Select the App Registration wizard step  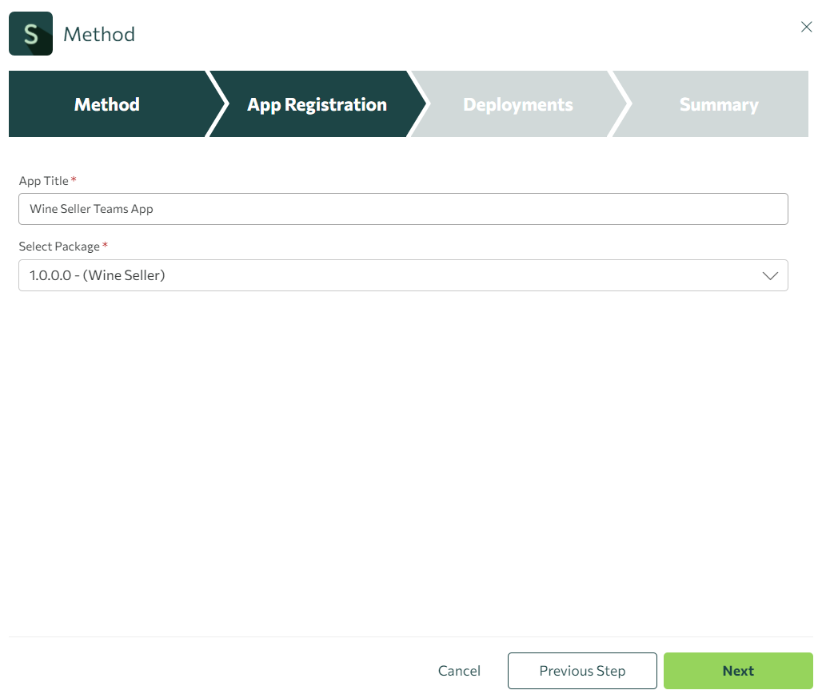coord(317,104)
